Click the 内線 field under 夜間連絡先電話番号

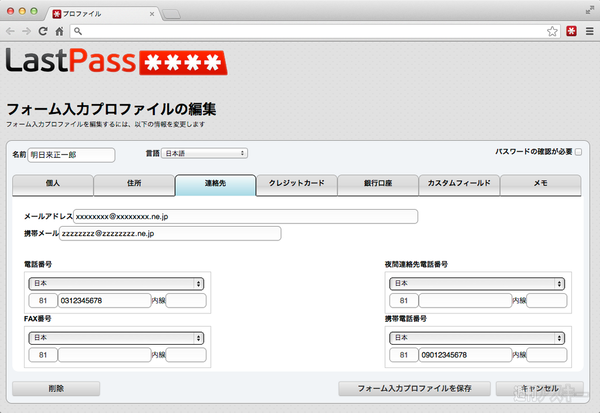click(x=547, y=301)
